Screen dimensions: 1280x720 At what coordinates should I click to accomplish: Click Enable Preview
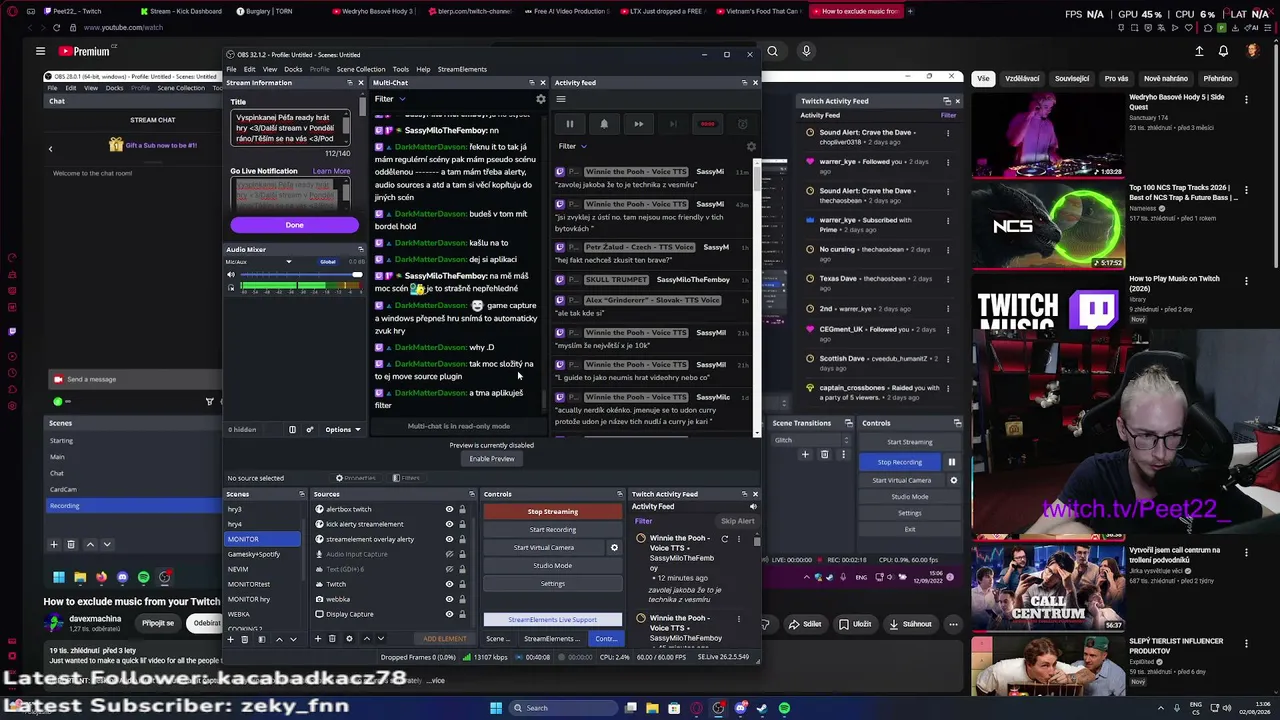pyautogui.click(x=492, y=459)
